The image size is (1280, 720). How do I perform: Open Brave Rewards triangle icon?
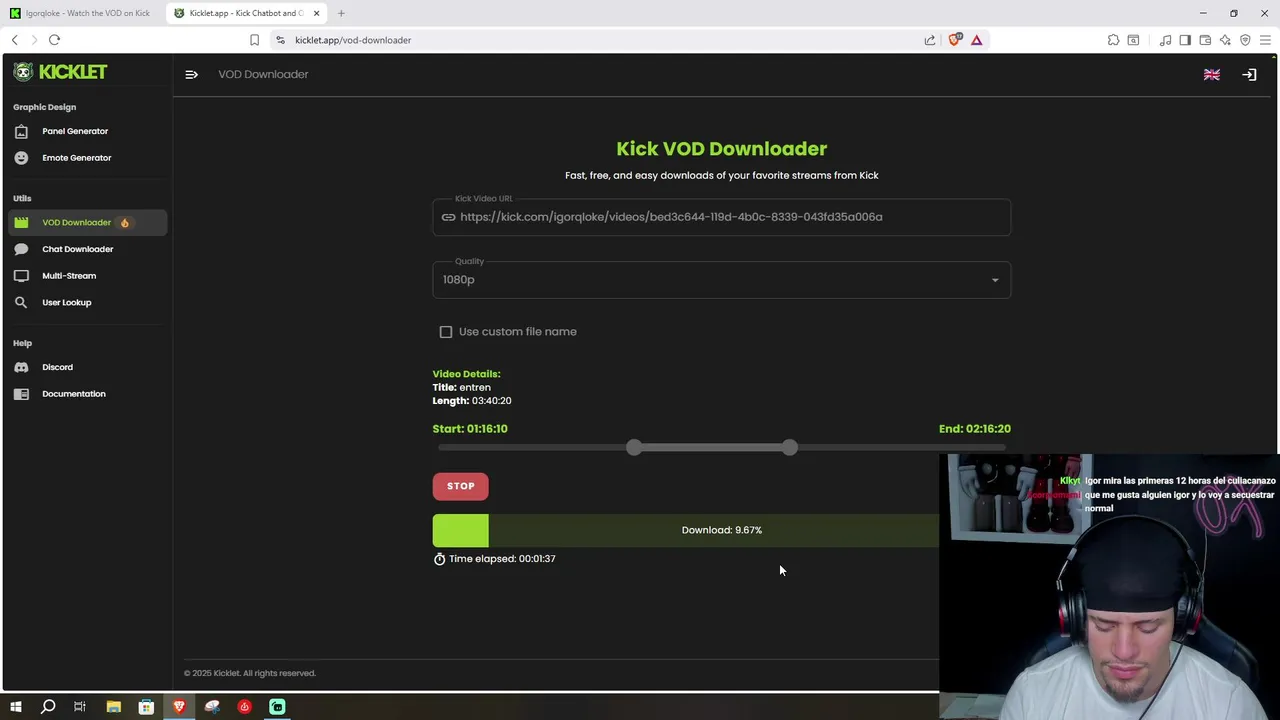click(x=976, y=40)
